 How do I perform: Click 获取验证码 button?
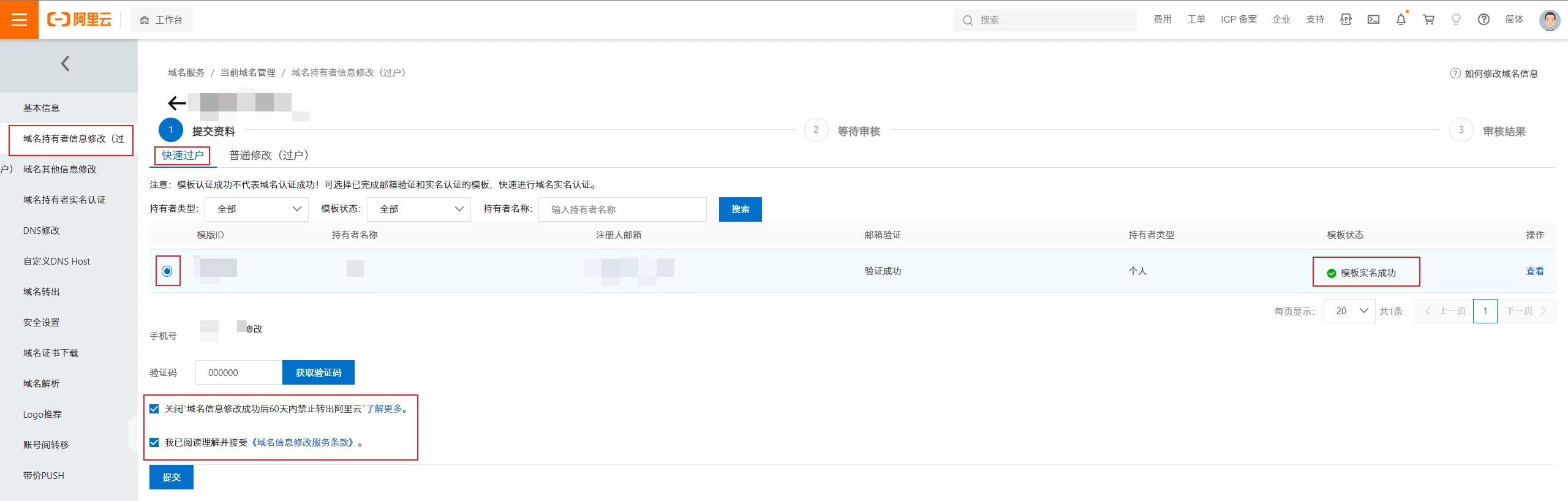[x=318, y=372]
